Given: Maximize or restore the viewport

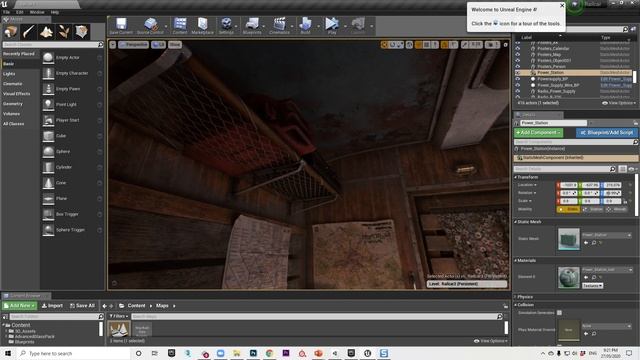Looking at the screenshot, I should 505,44.
